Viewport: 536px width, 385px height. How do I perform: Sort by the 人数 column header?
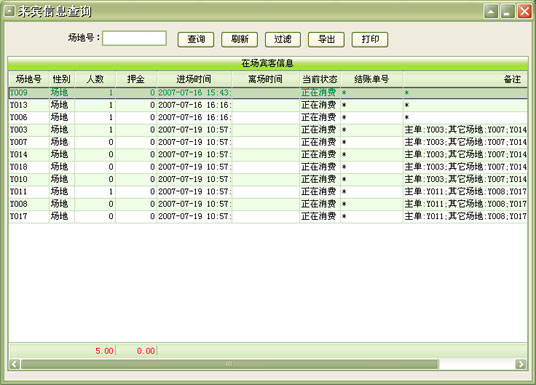tap(95, 79)
